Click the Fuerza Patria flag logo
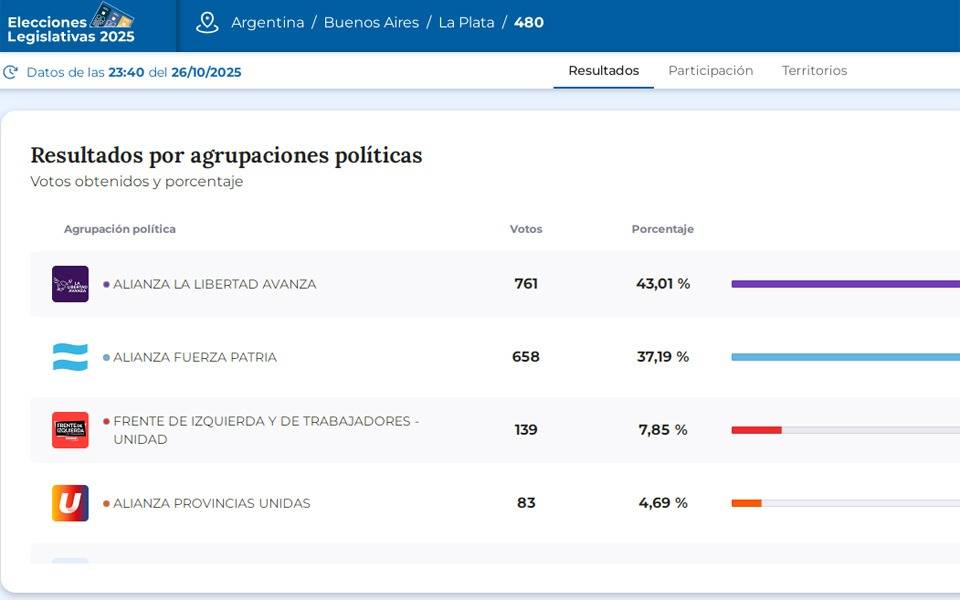The height and width of the screenshot is (600, 960). pos(70,357)
